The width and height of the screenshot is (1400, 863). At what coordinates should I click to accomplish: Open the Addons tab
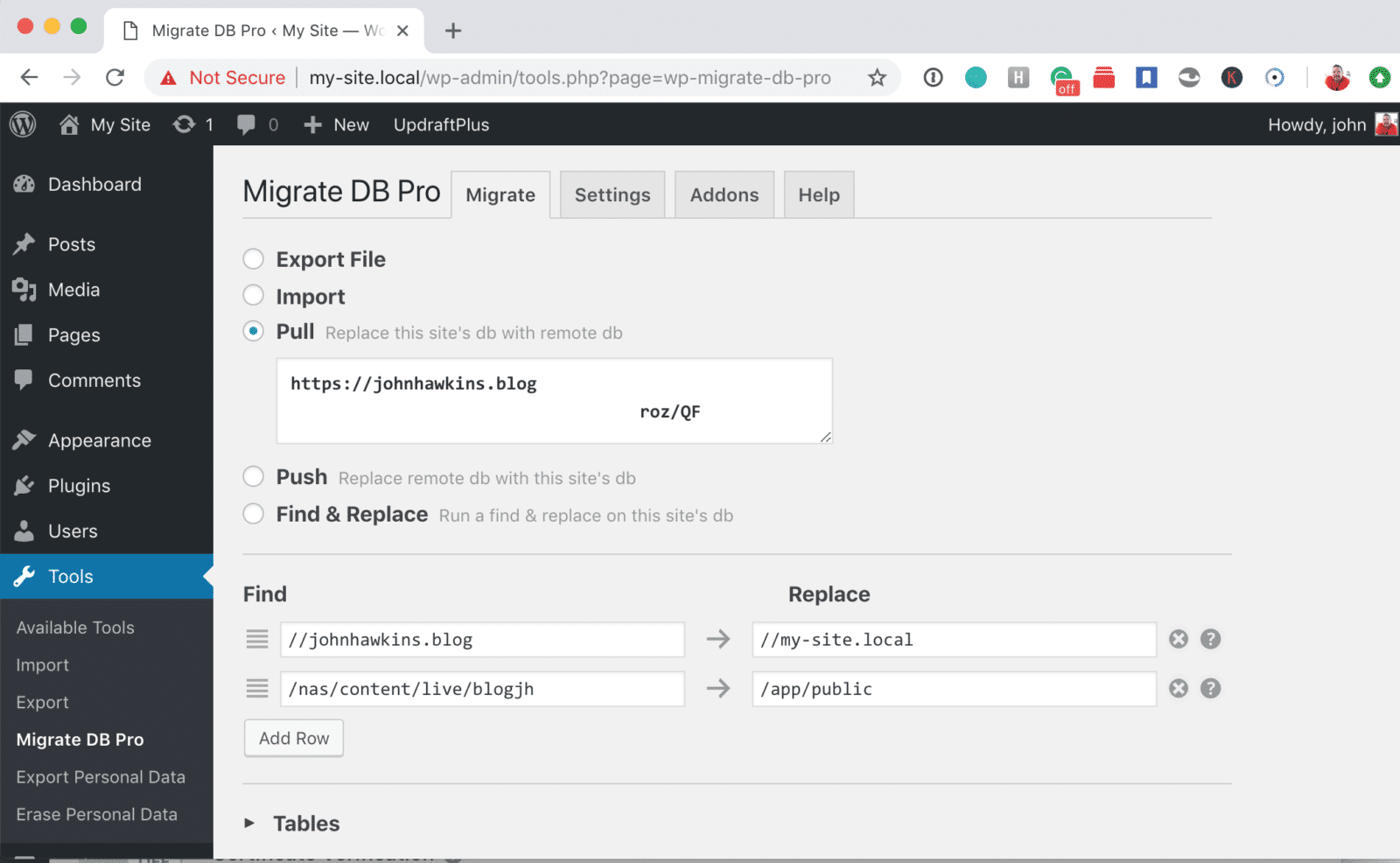pos(724,195)
